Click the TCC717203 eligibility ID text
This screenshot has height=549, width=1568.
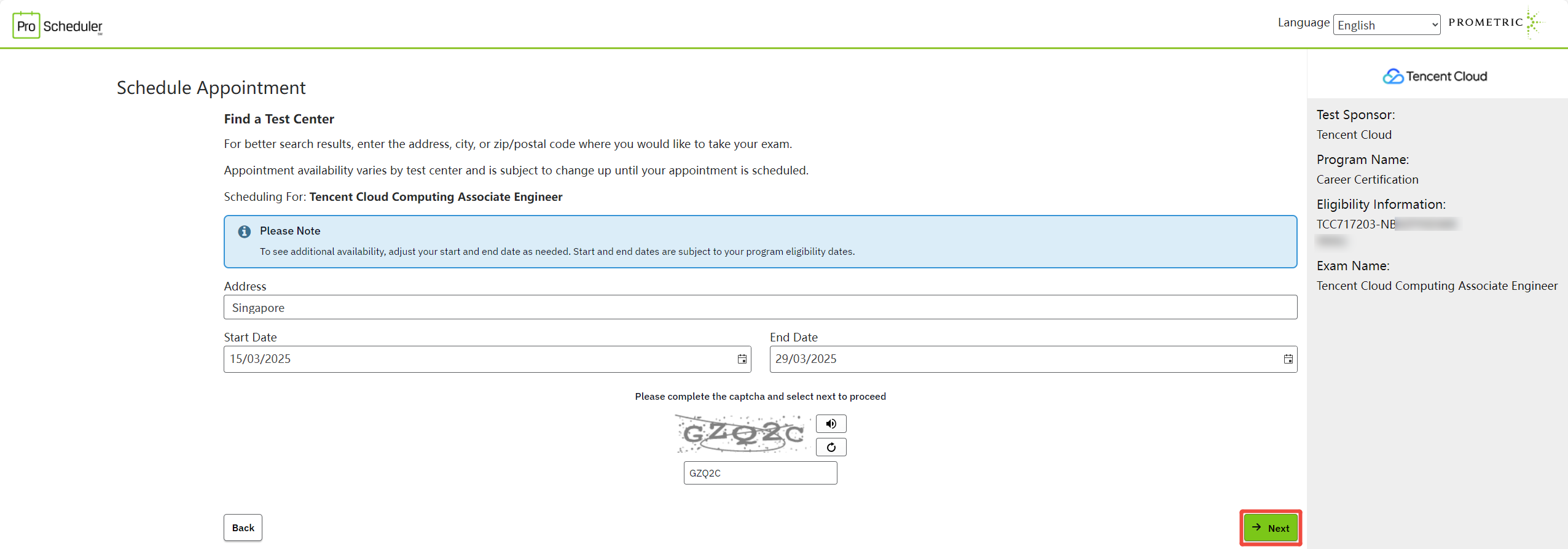coord(1355,224)
